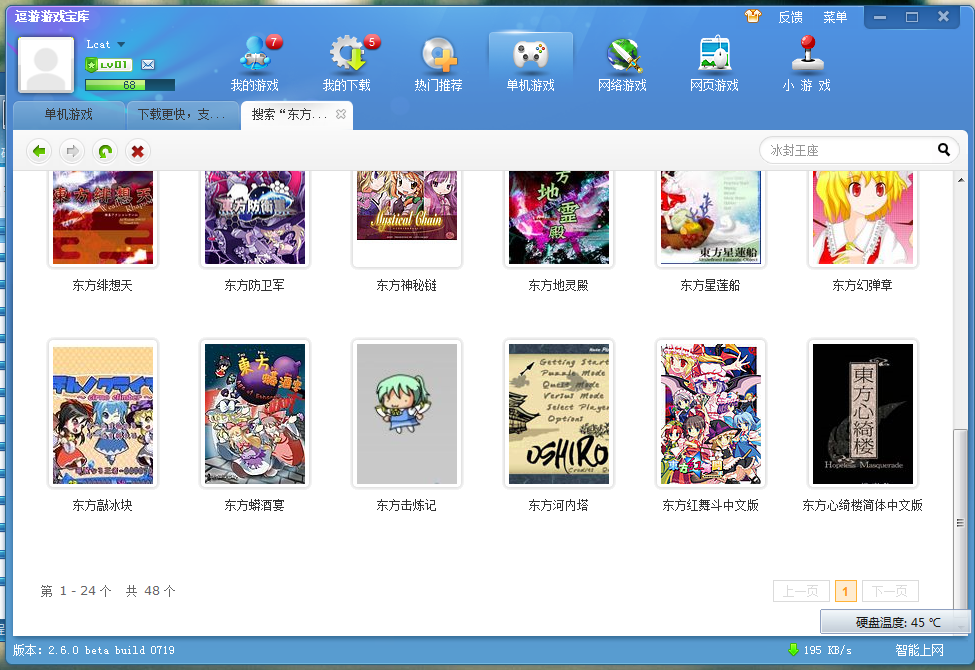This screenshot has width=975, height=670.
Task: Click the 东方蟒酒宴 title text
Action: [x=255, y=505]
